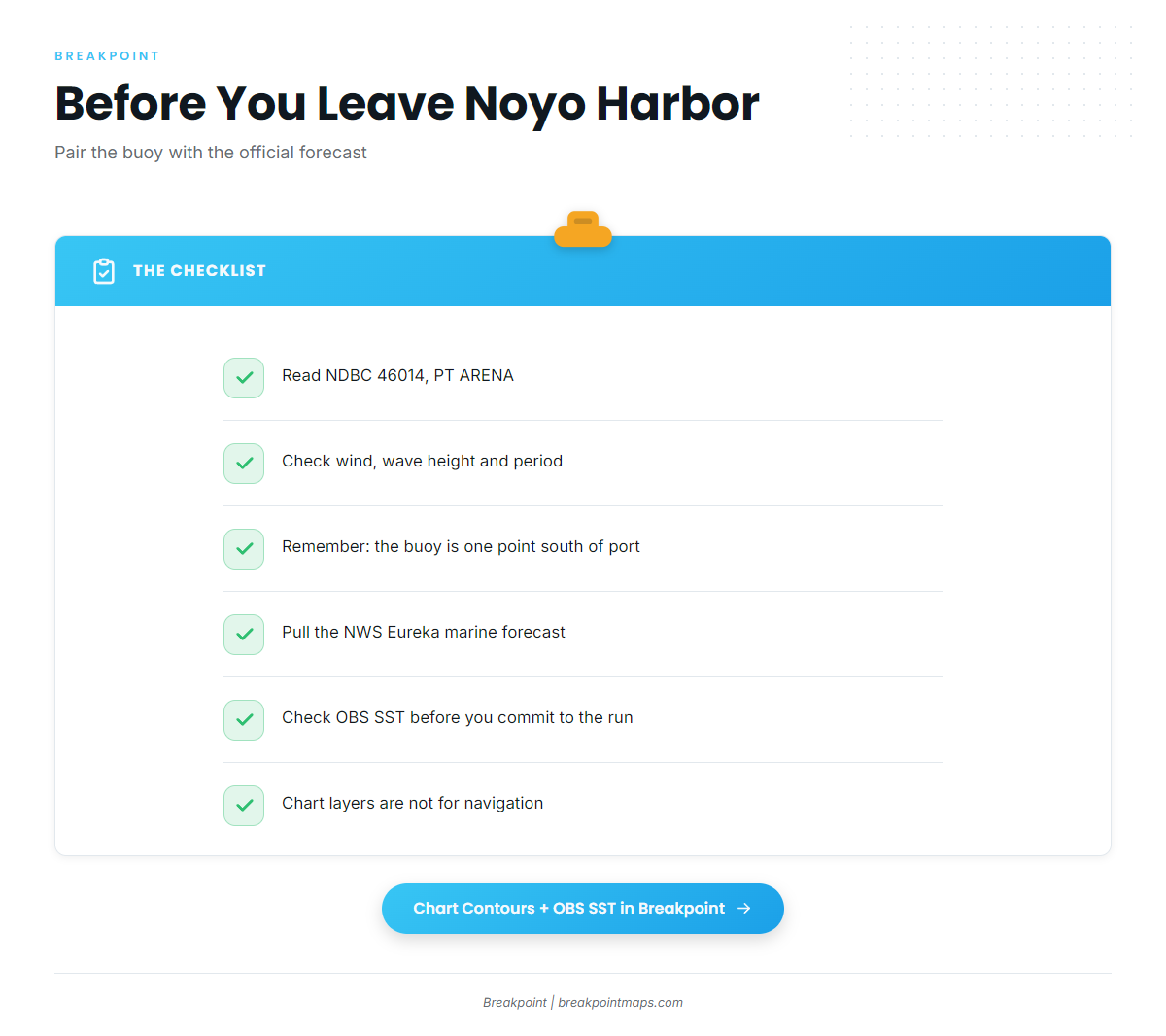Screen dimensions: 1166x1036
Task: Toggle checkbox for buoy south of port reminder
Action: pos(244,549)
